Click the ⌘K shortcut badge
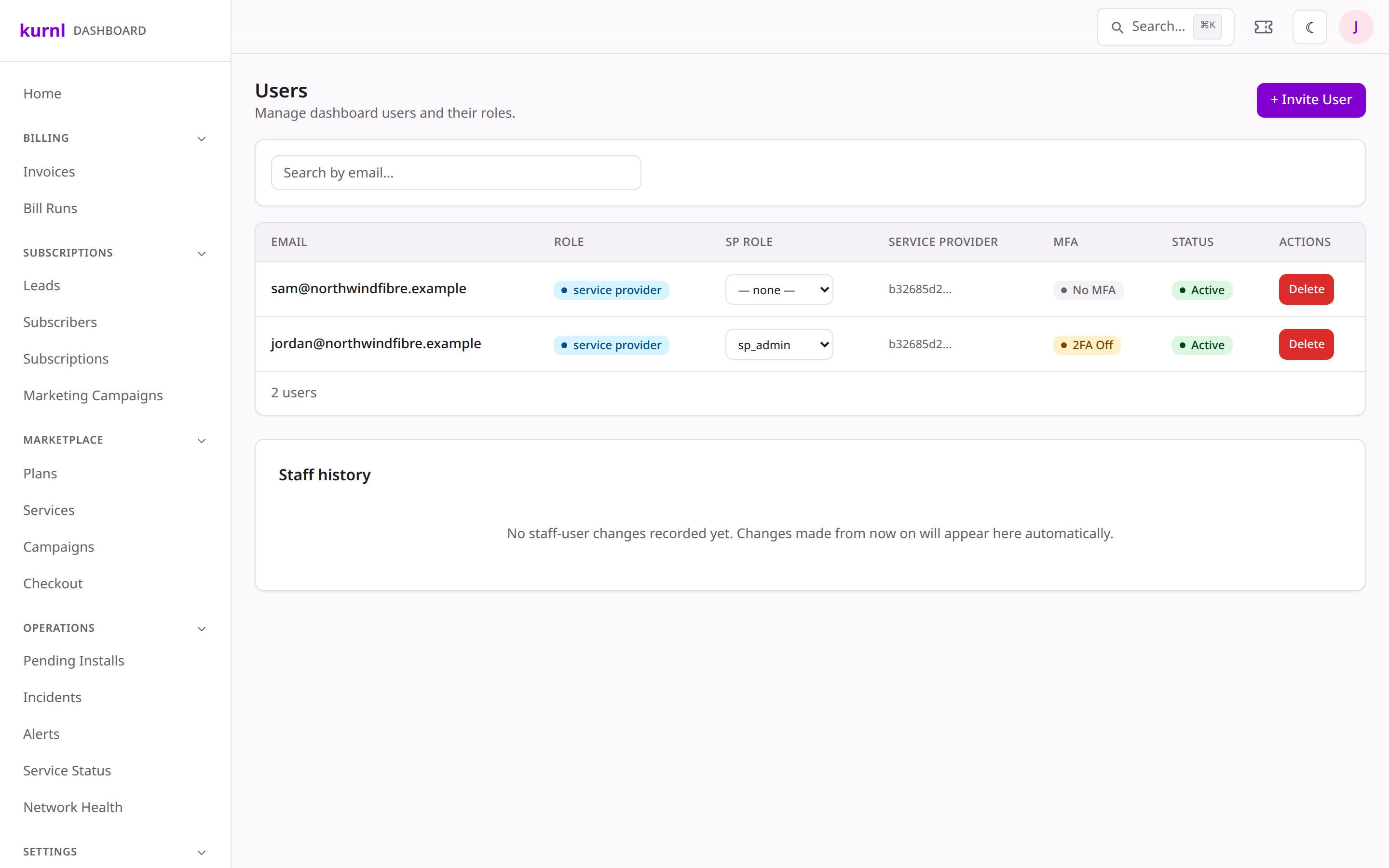The width and height of the screenshot is (1389, 868). (x=1208, y=26)
